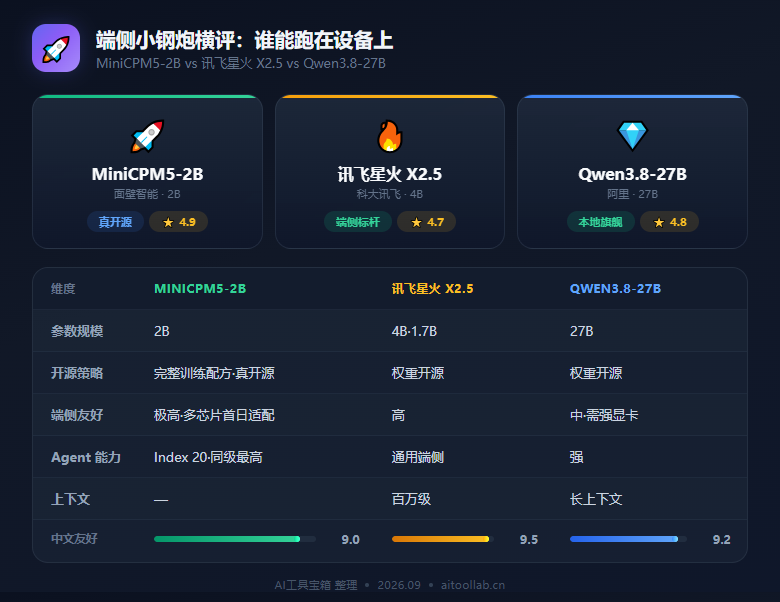Click the 2026.09 date in footer
The height and width of the screenshot is (602, 780).
(x=399, y=585)
